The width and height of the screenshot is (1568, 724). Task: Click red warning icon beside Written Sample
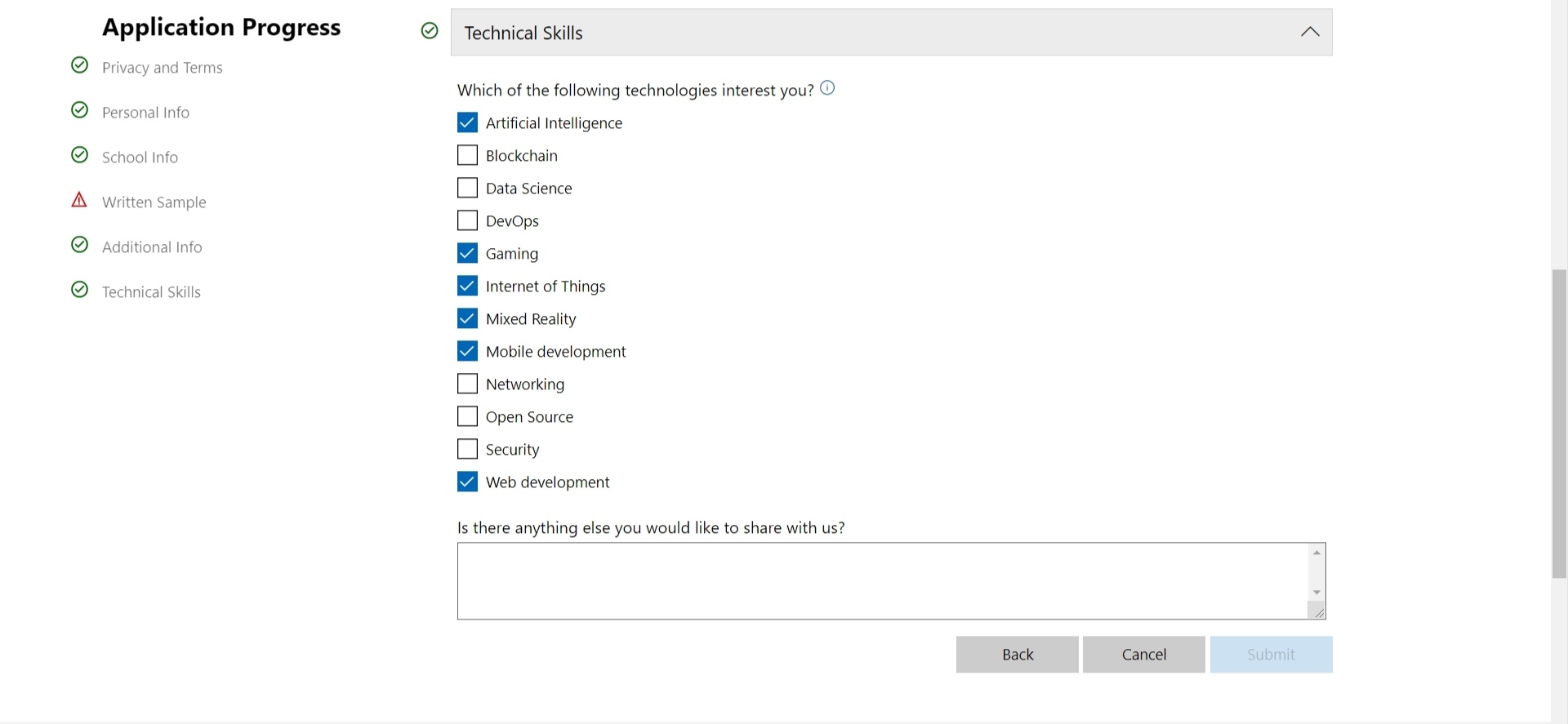tap(79, 200)
